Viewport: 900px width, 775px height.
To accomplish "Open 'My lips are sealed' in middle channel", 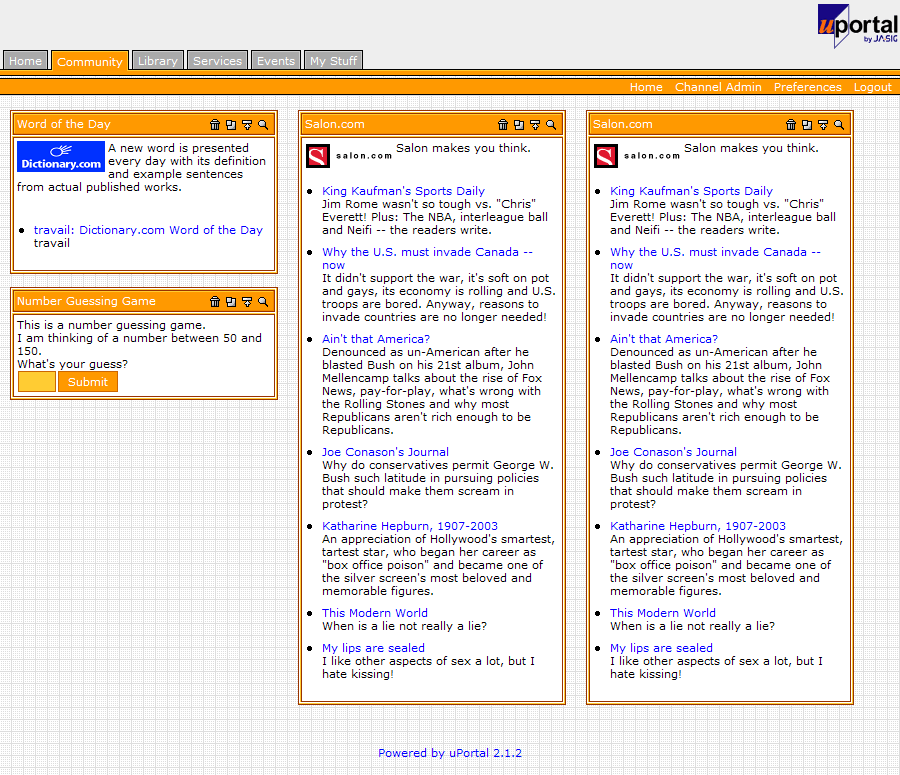I will (373, 648).
